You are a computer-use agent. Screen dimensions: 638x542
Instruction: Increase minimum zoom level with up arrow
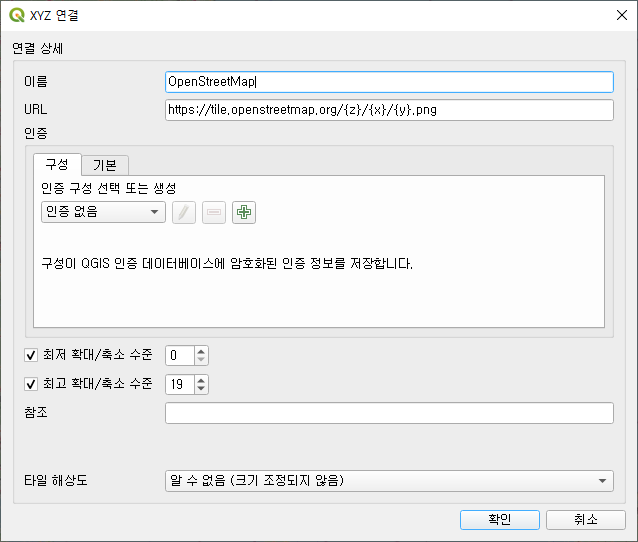coord(201,351)
